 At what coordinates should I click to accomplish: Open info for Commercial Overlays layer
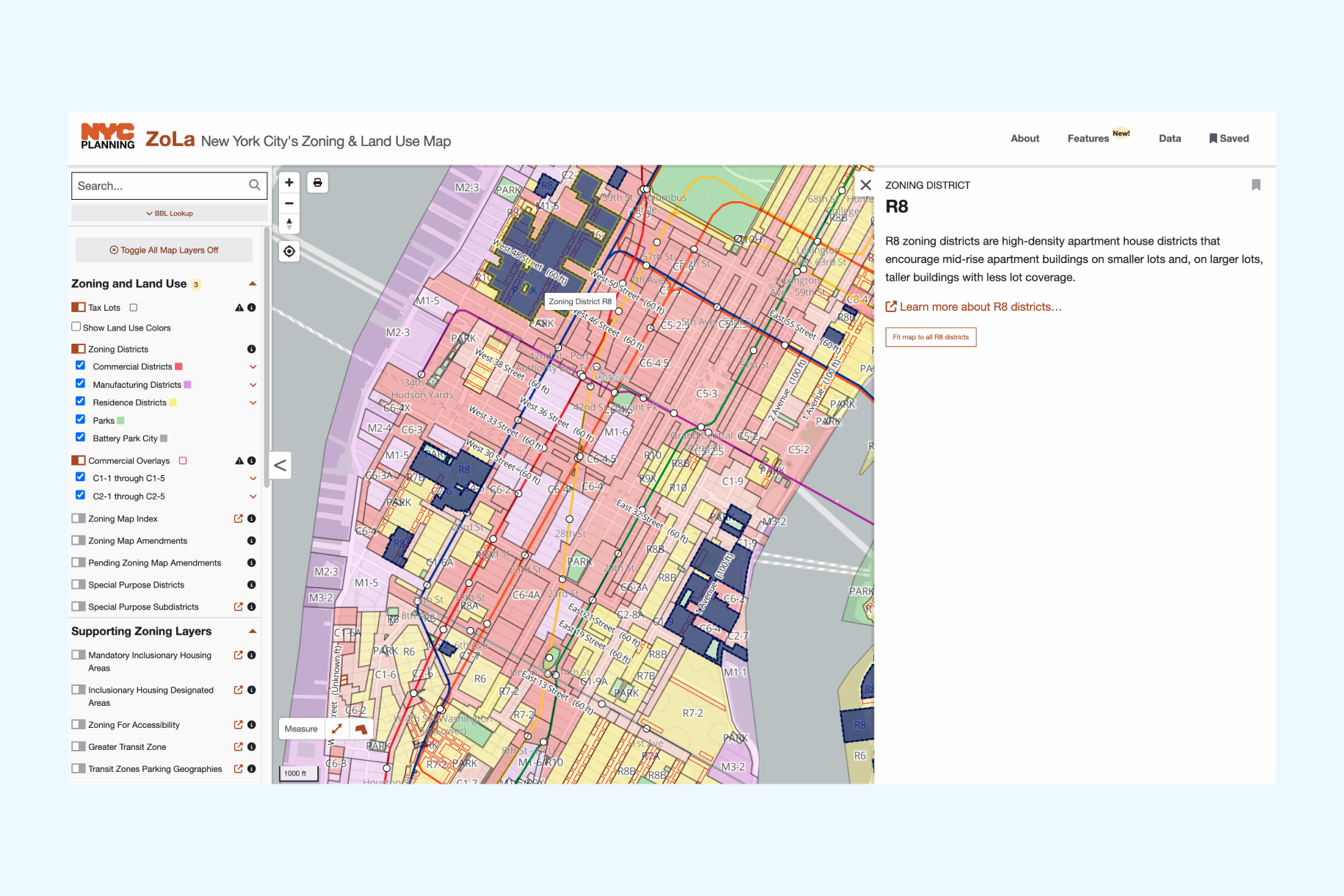point(252,460)
